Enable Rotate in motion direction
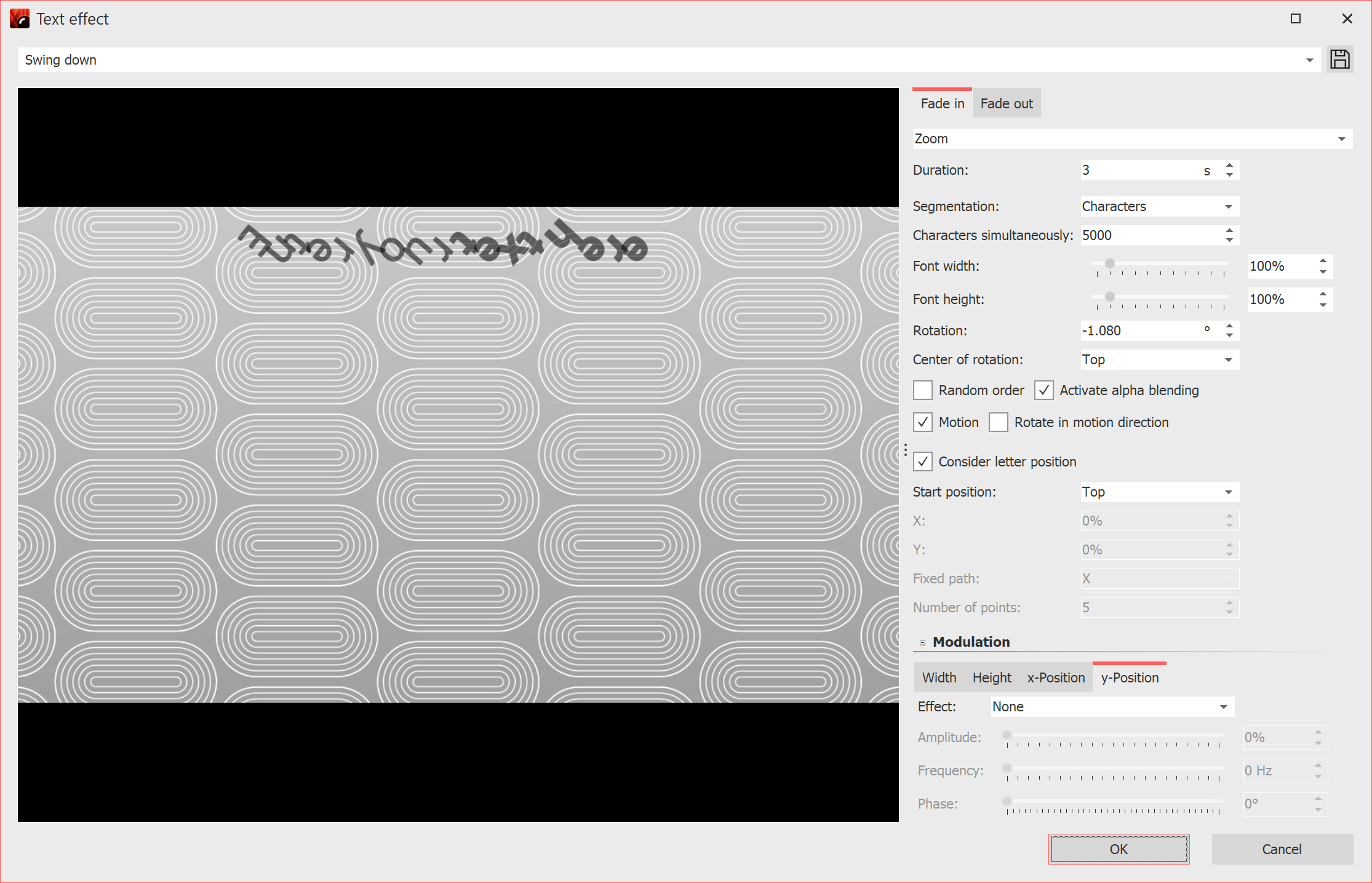 click(998, 422)
